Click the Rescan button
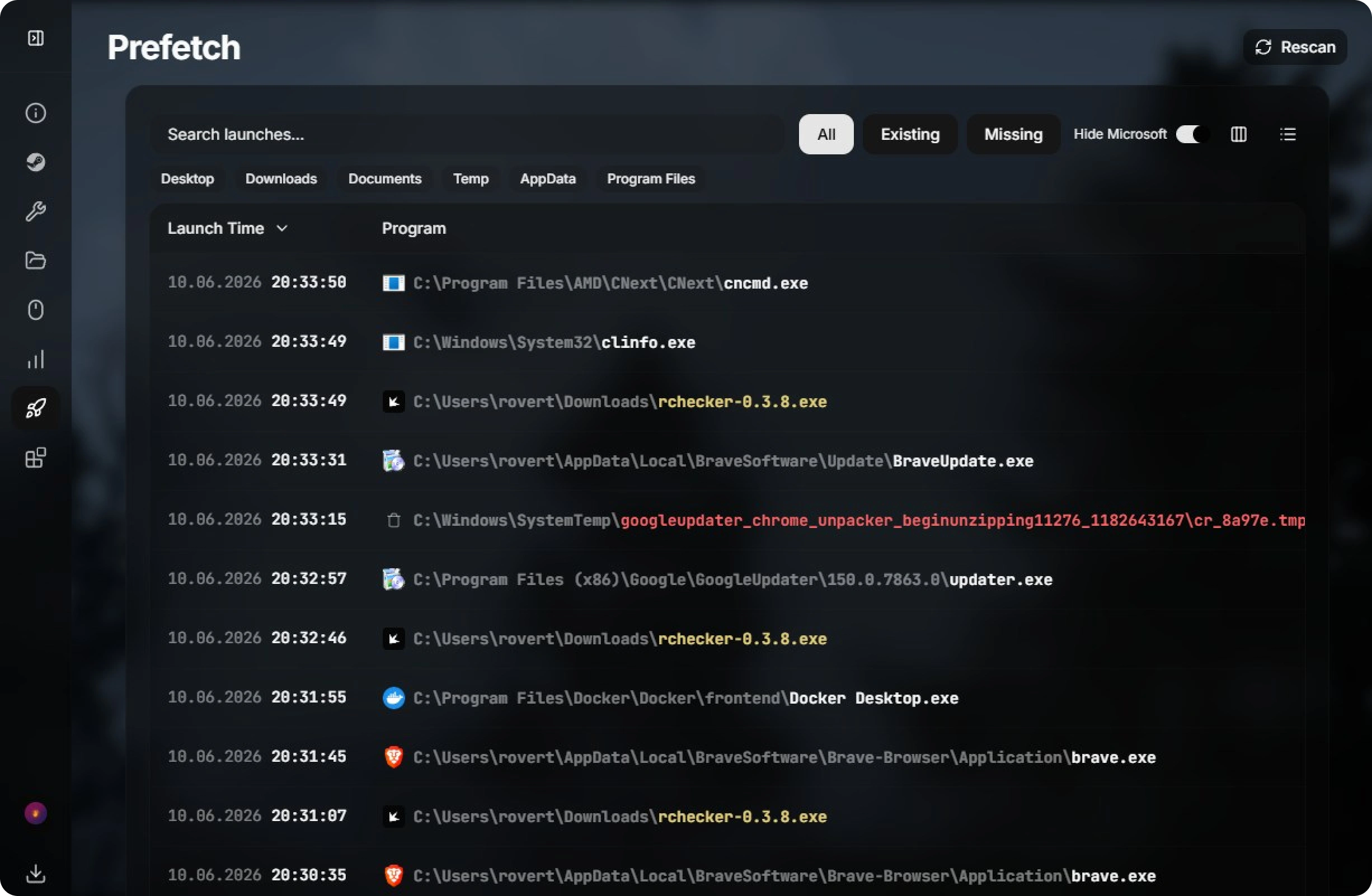The width and height of the screenshot is (1372, 896). [1295, 47]
